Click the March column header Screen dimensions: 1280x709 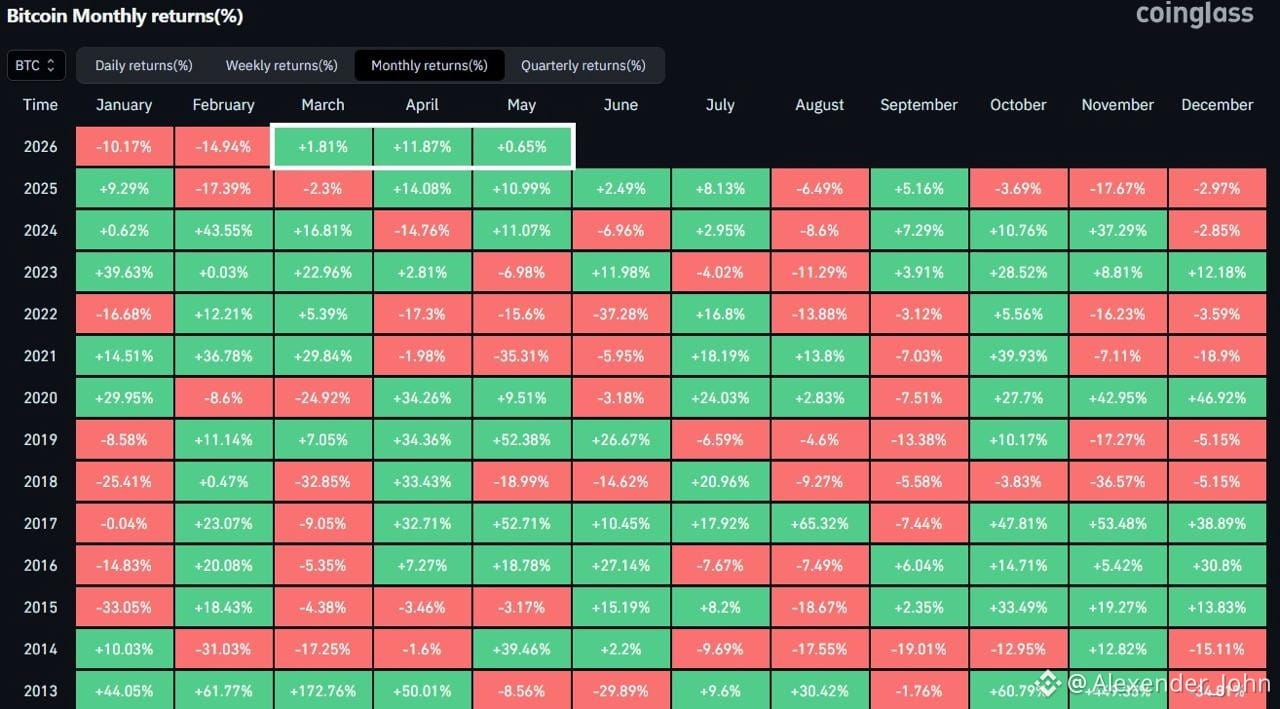(x=323, y=105)
